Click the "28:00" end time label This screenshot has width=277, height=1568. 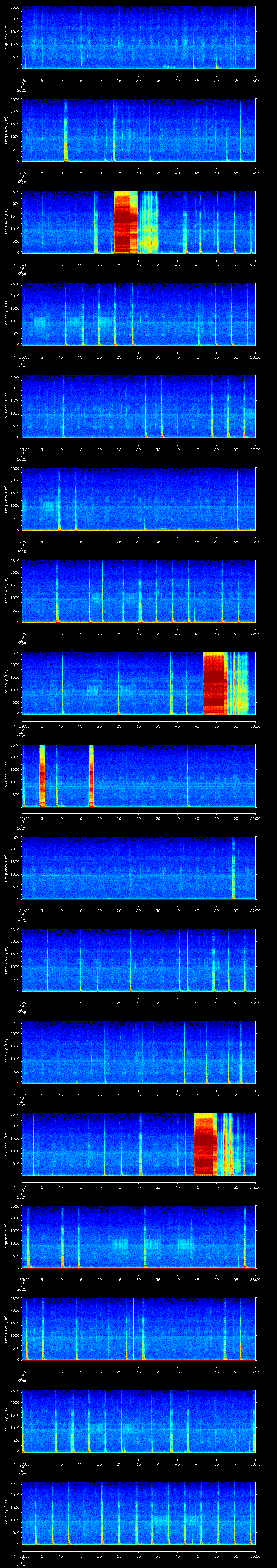(256, 541)
